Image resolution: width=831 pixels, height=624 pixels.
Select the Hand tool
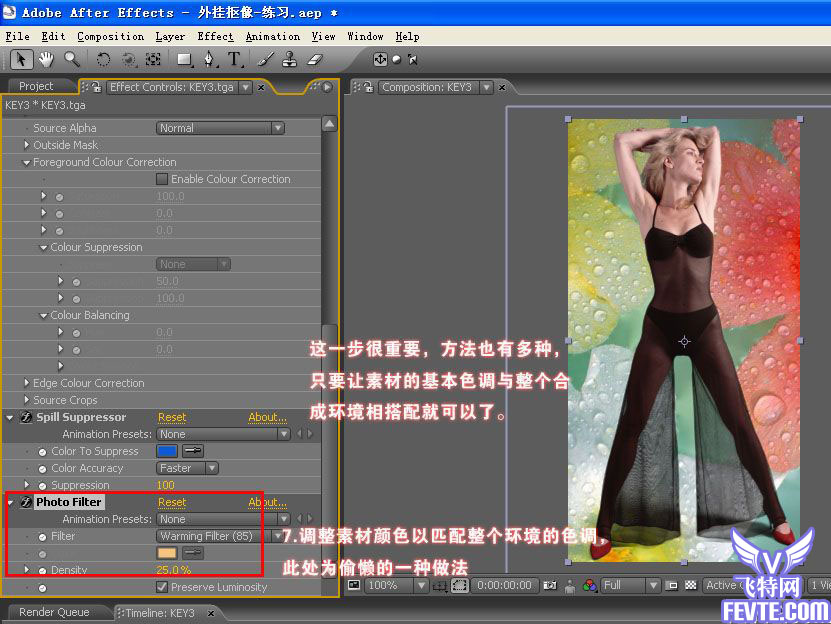tap(47, 59)
